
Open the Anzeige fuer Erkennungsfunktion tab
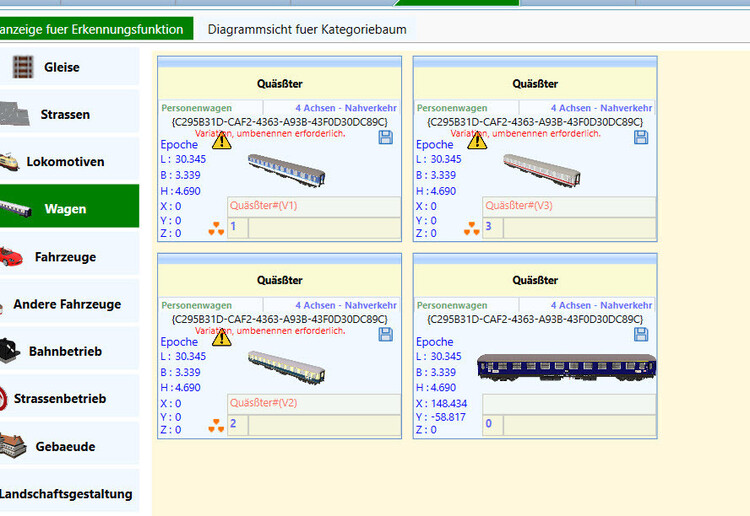tap(95, 29)
